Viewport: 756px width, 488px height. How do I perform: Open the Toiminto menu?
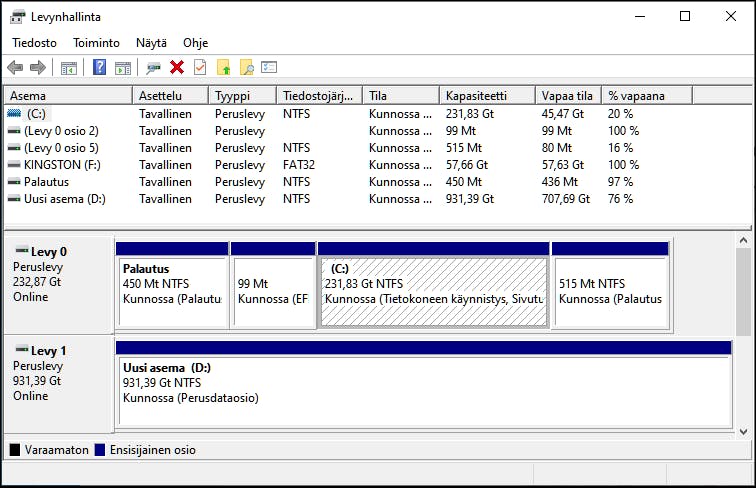click(96, 43)
